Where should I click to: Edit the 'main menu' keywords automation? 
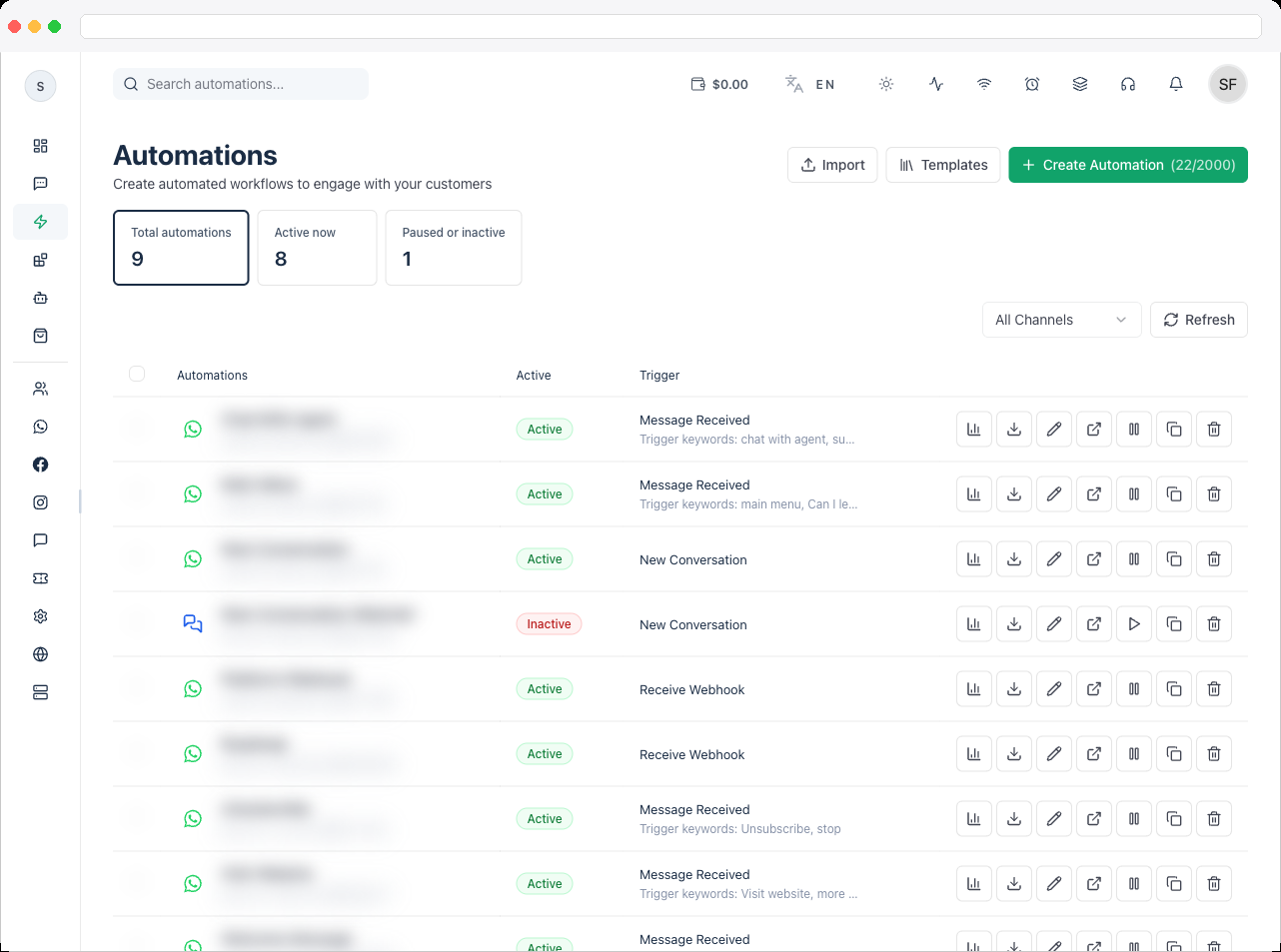[x=1054, y=494]
